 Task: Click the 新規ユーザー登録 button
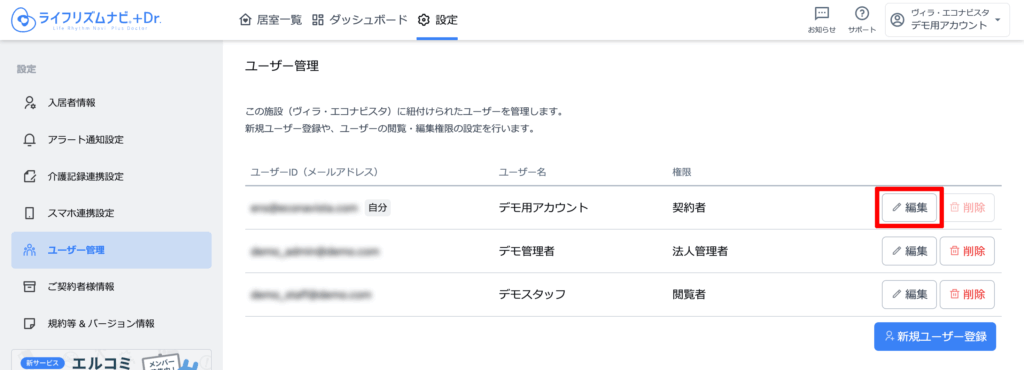coord(935,337)
